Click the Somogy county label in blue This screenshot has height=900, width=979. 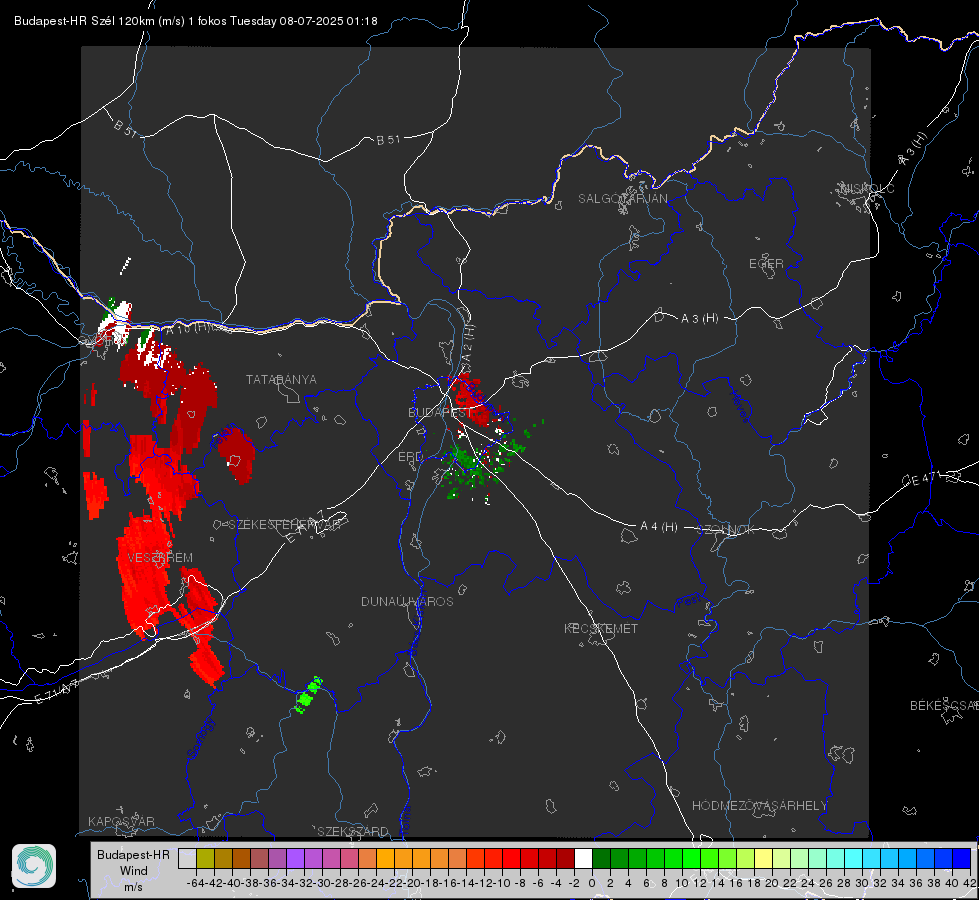(x=200, y=739)
